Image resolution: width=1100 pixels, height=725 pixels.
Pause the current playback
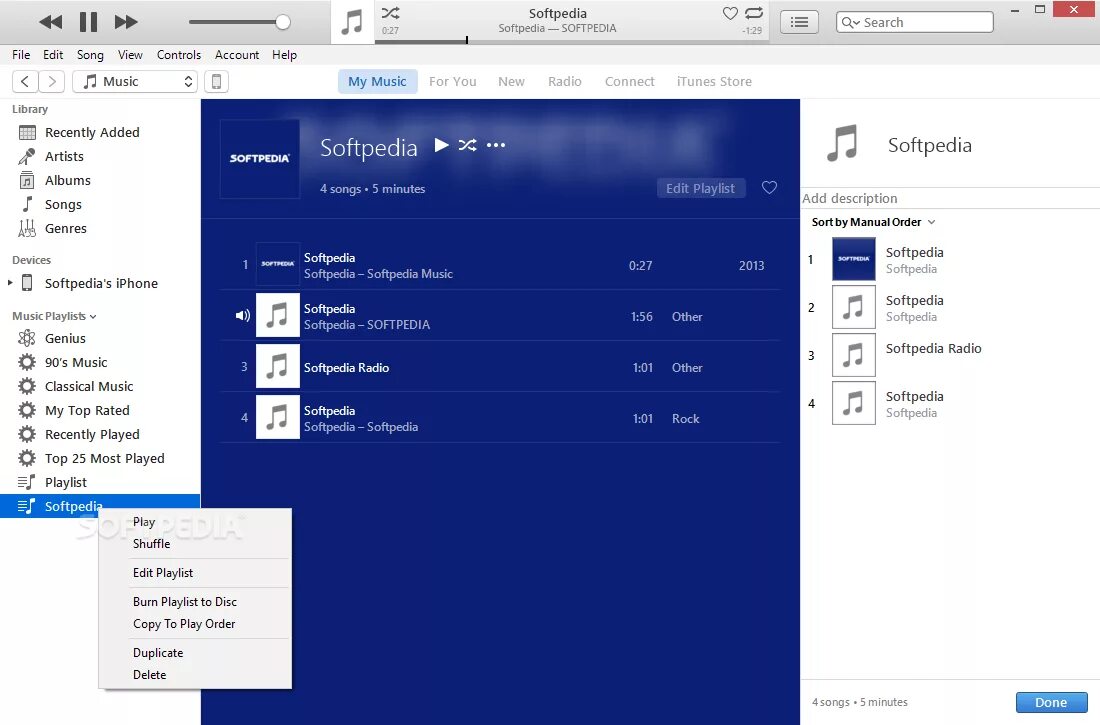pyautogui.click(x=88, y=22)
